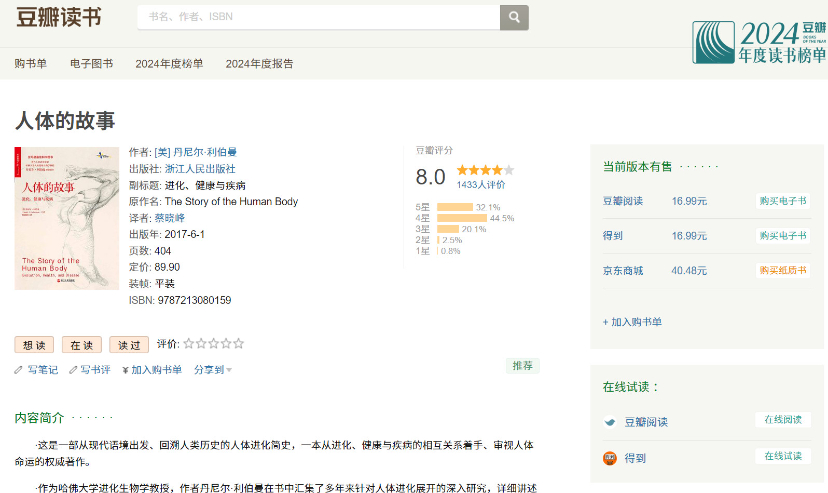This screenshot has height=493, width=828.
Task: Open 得到 link under 在线试读
Action: pos(635,458)
